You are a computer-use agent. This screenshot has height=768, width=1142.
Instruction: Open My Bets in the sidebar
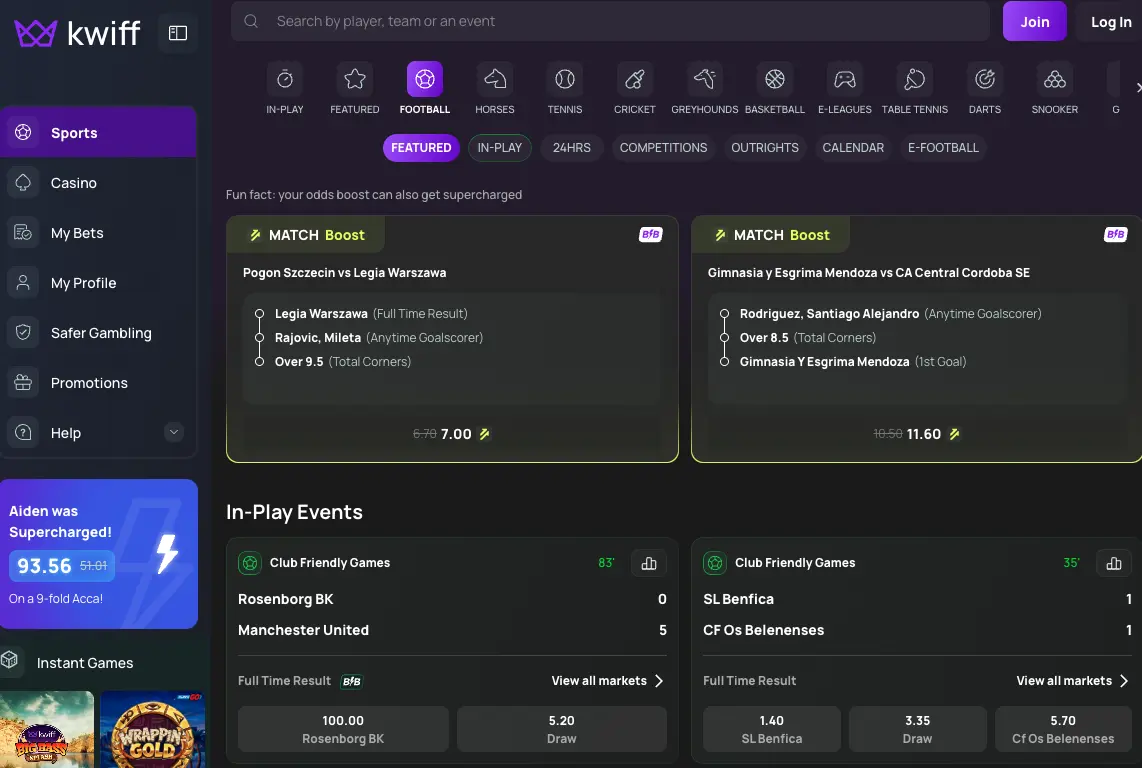click(98, 233)
